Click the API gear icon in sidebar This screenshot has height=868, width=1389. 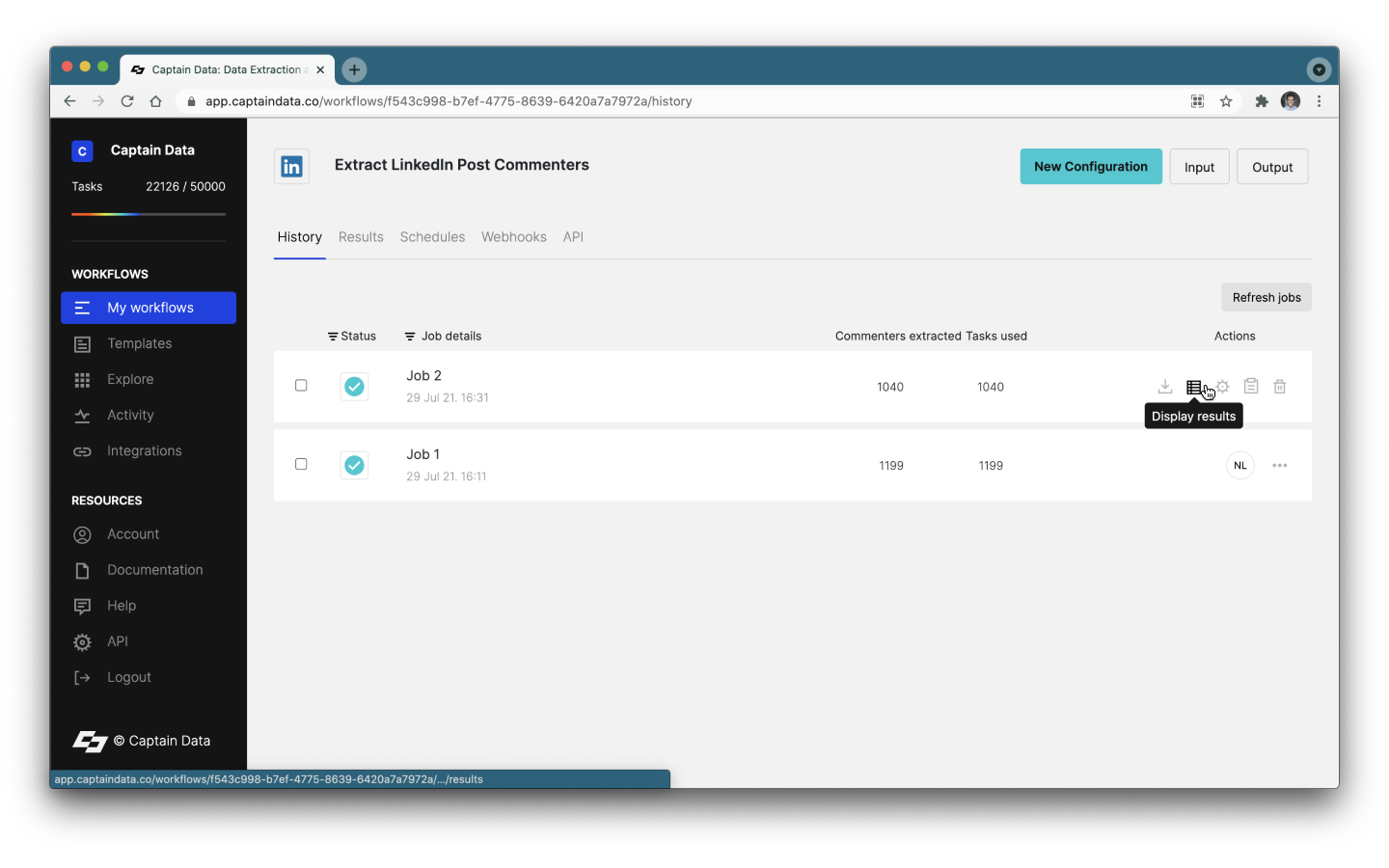click(x=83, y=642)
